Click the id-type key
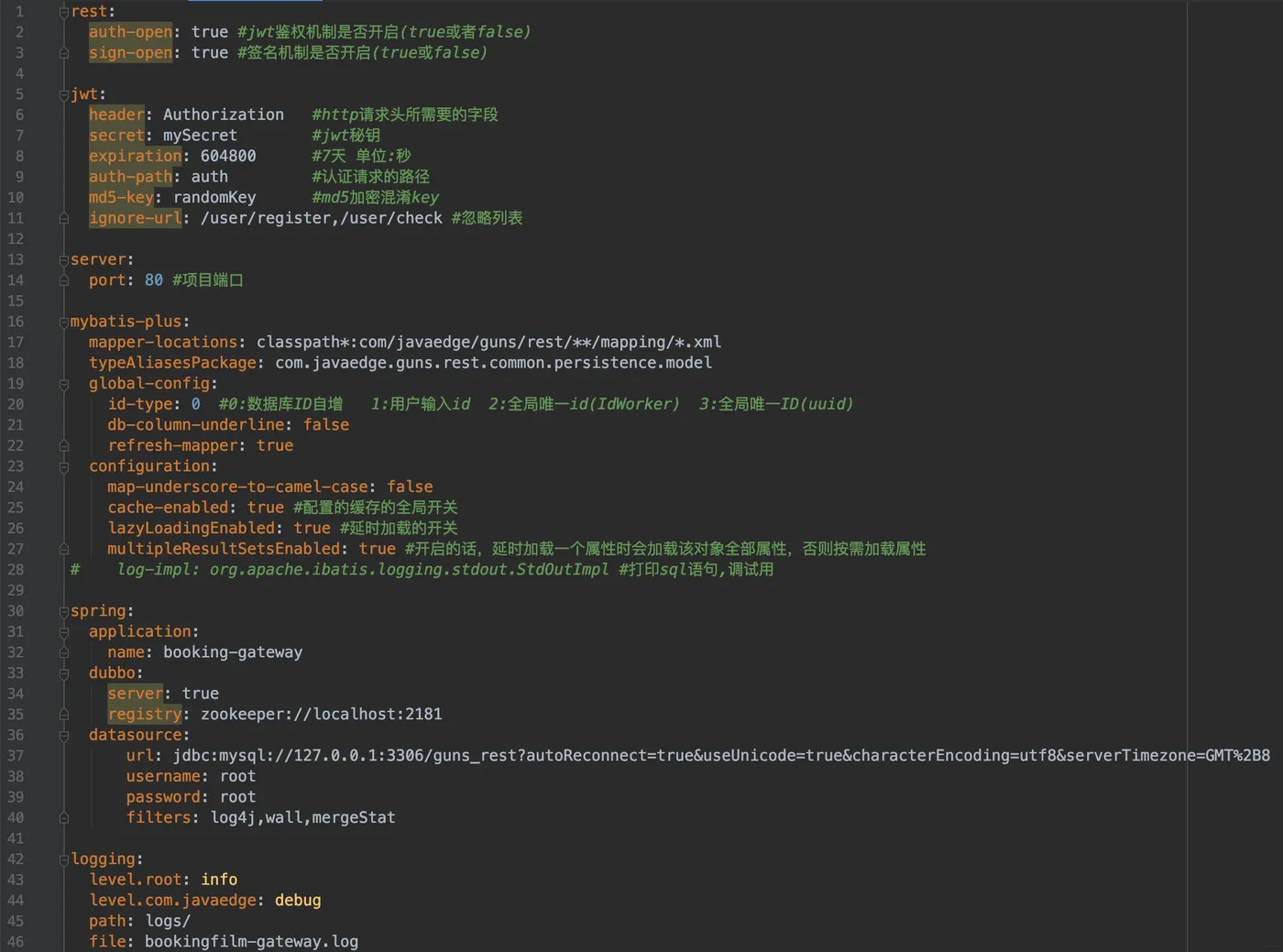The width and height of the screenshot is (1283, 952). (x=140, y=404)
